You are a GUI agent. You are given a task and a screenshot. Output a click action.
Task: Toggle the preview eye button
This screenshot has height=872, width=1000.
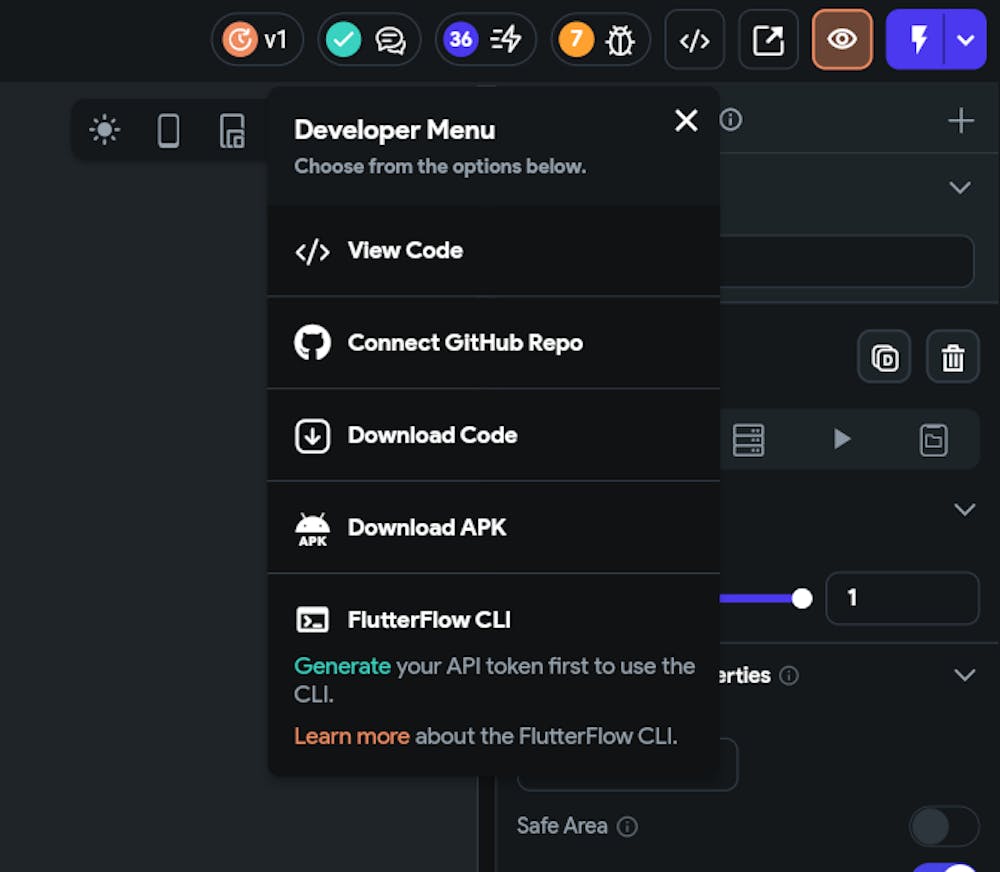[842, 40]
